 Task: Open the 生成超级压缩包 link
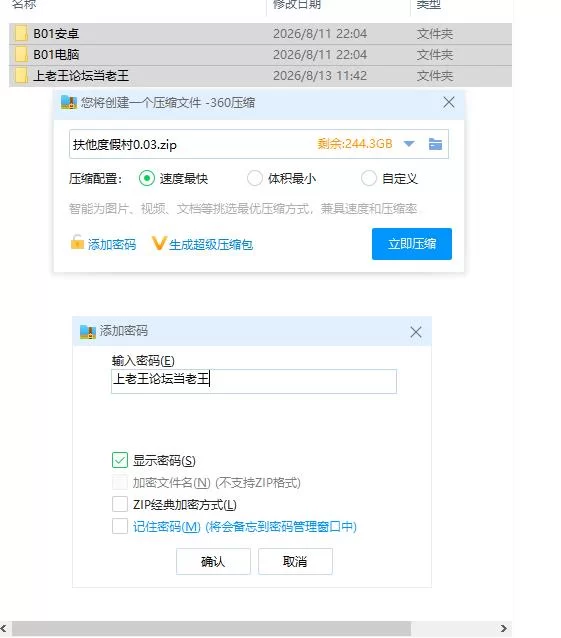coord(211,245)
